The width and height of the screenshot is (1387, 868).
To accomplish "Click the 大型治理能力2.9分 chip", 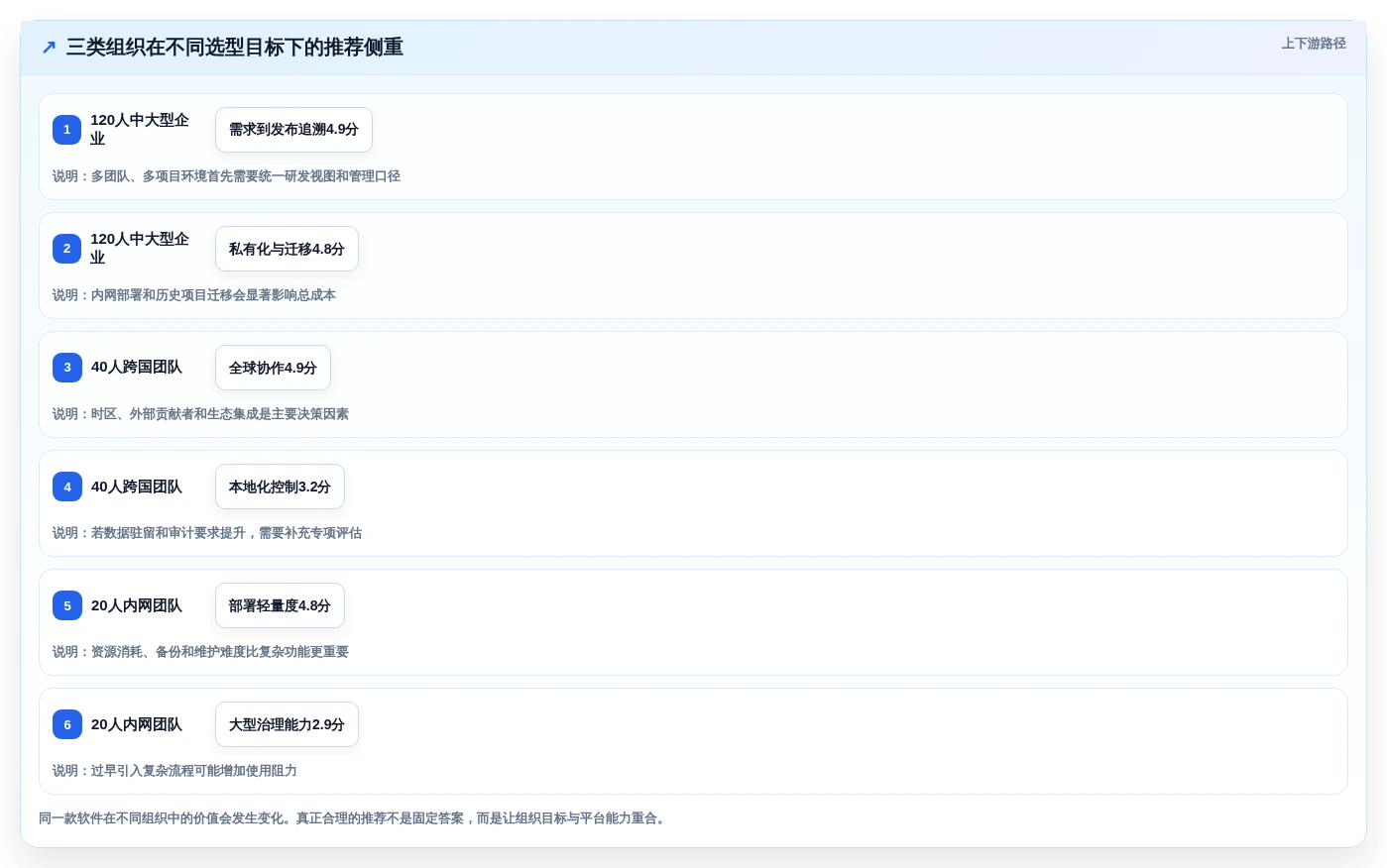I will pos(287,724).
